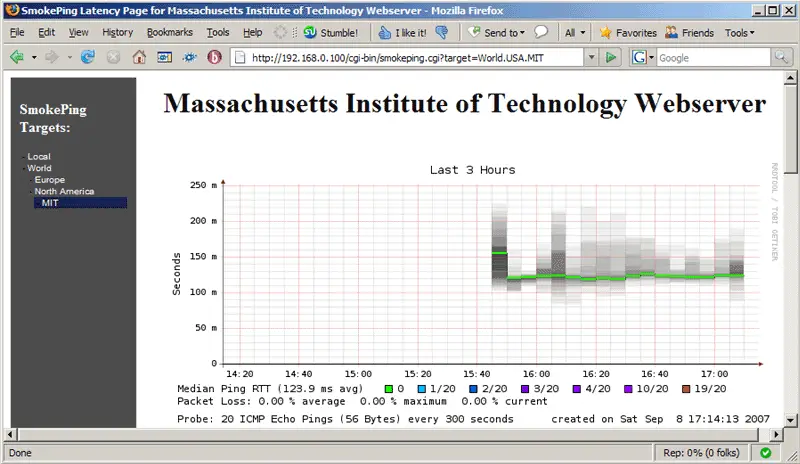Open the StumbleUpon Tools dropdown
The width and height of the screenshot is (800, 464).
(740, 33)
